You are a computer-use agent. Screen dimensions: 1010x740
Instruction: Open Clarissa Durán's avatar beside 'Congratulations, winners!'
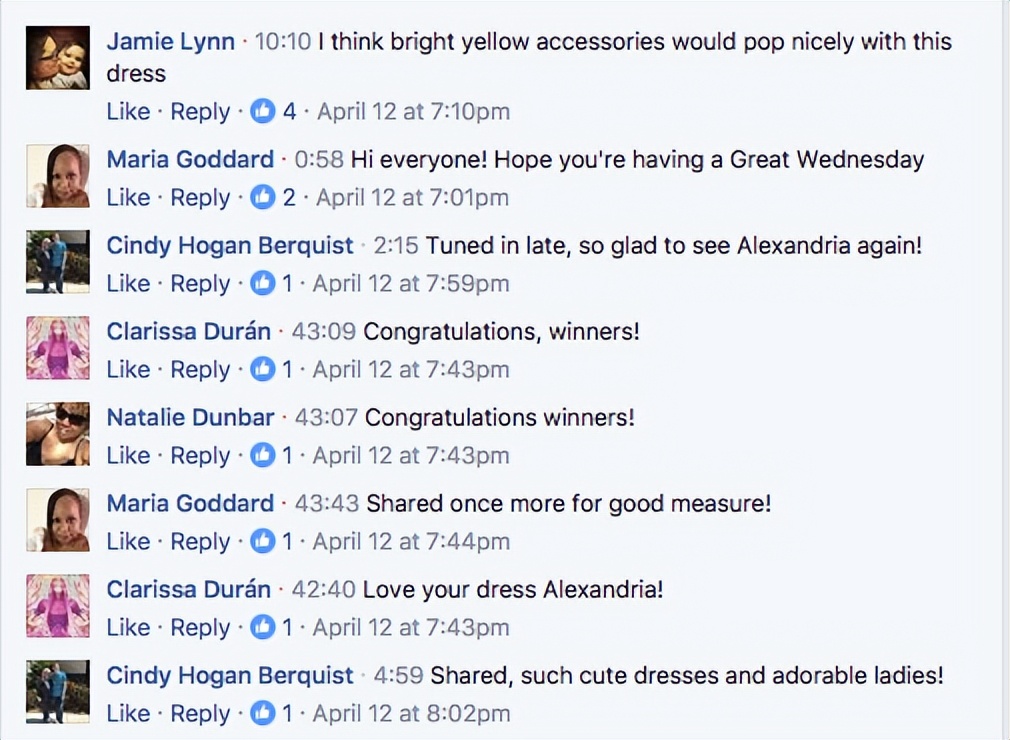(58, 348)
